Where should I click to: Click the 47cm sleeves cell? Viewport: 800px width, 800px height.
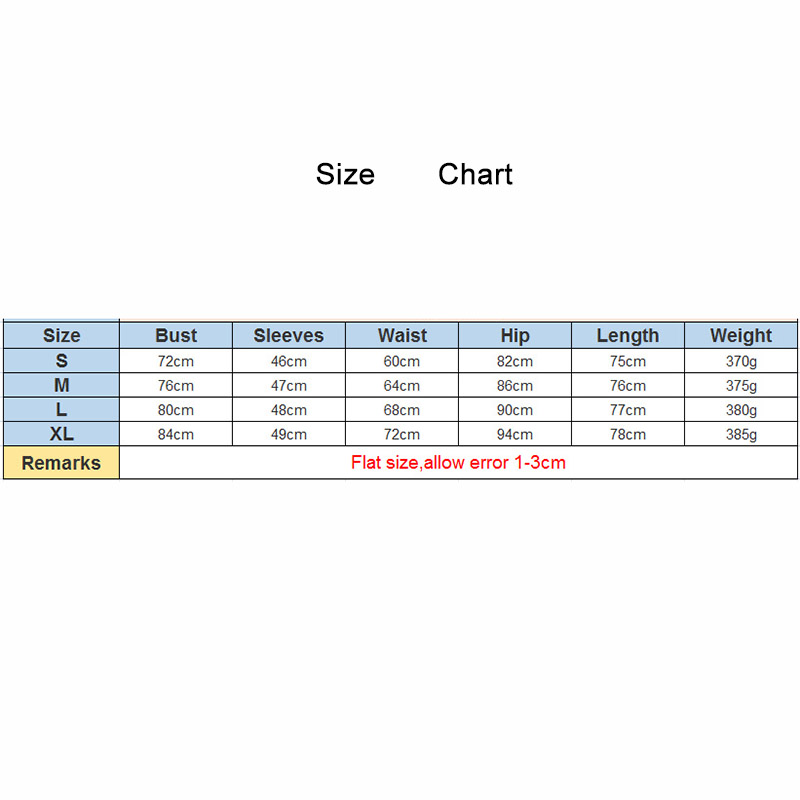tap(289, 385)
